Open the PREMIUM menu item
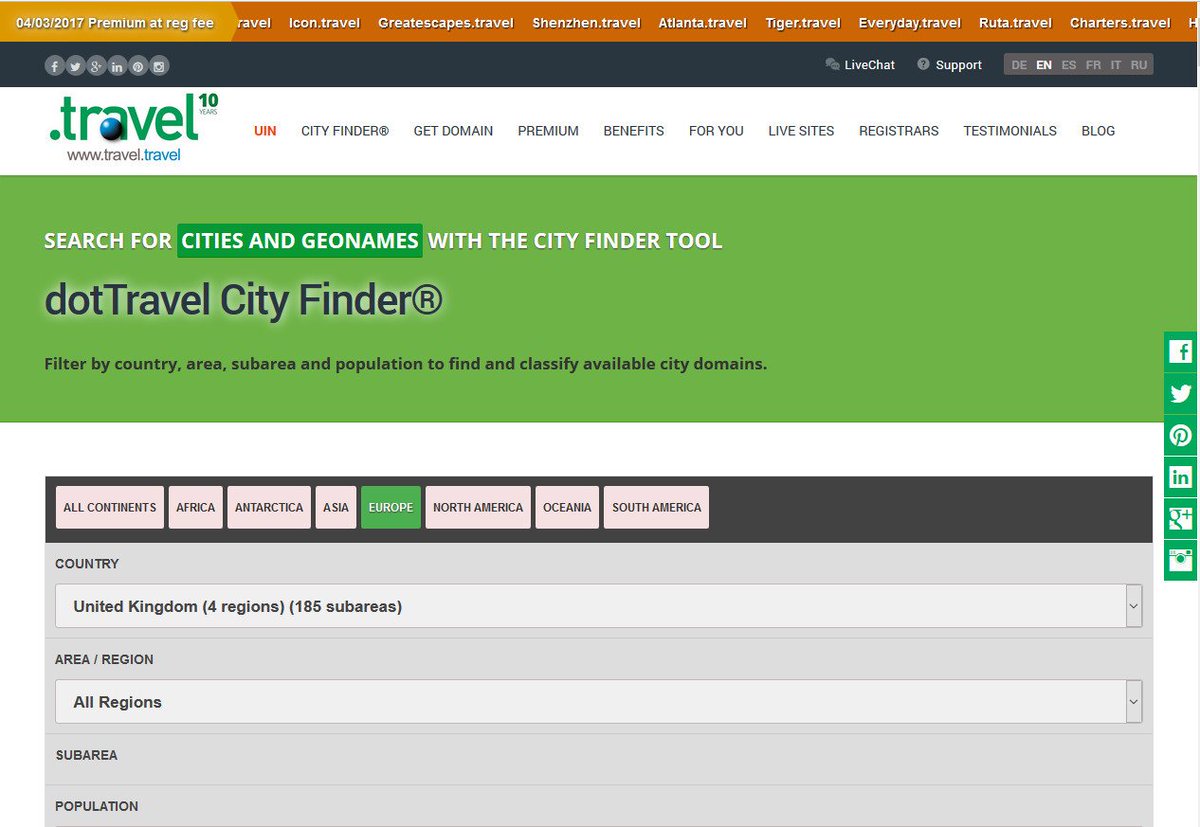The image size is (1200, 827). pyautogui.click(x=548, y=131)
